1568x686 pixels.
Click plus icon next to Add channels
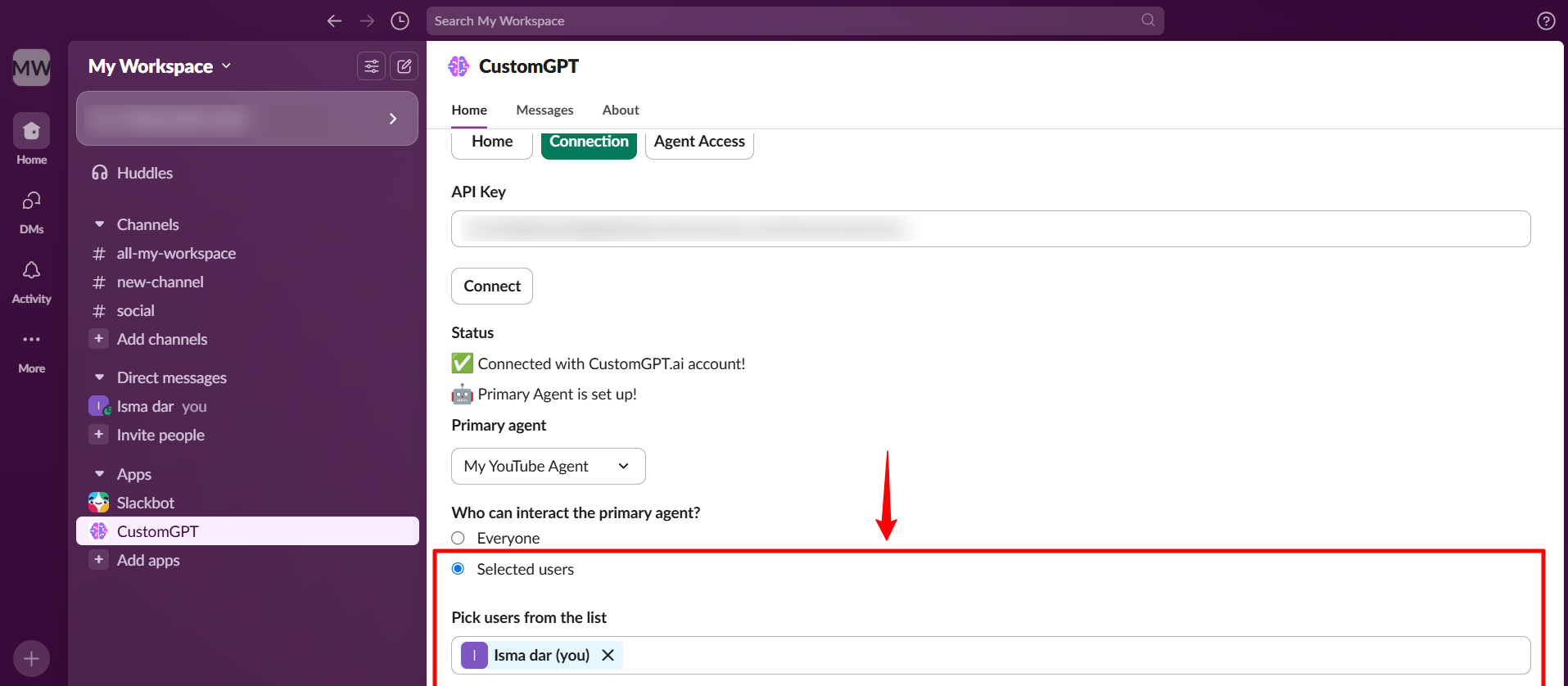pyautogui.click(x=98, y=339)
